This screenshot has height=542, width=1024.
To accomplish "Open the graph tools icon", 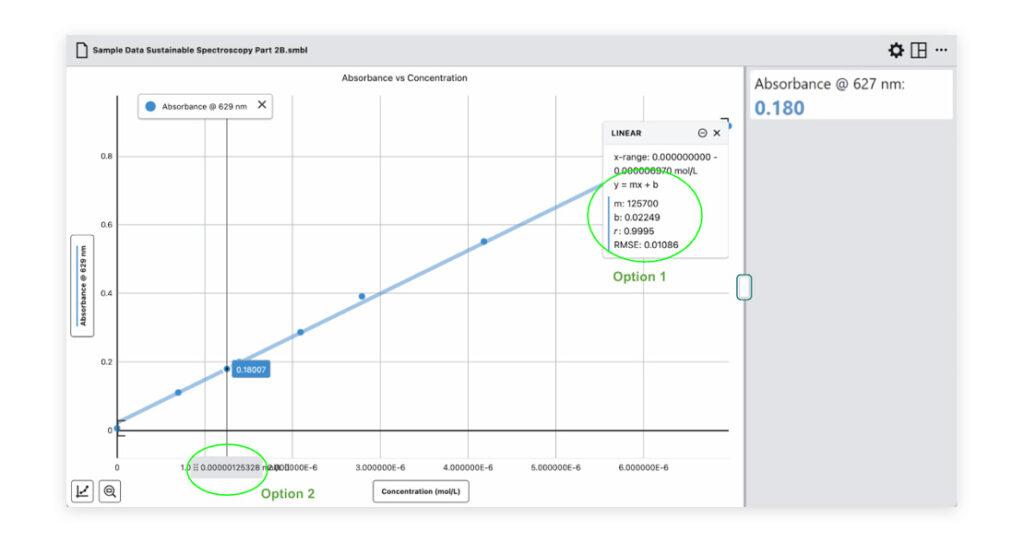I will coord(82,490).
